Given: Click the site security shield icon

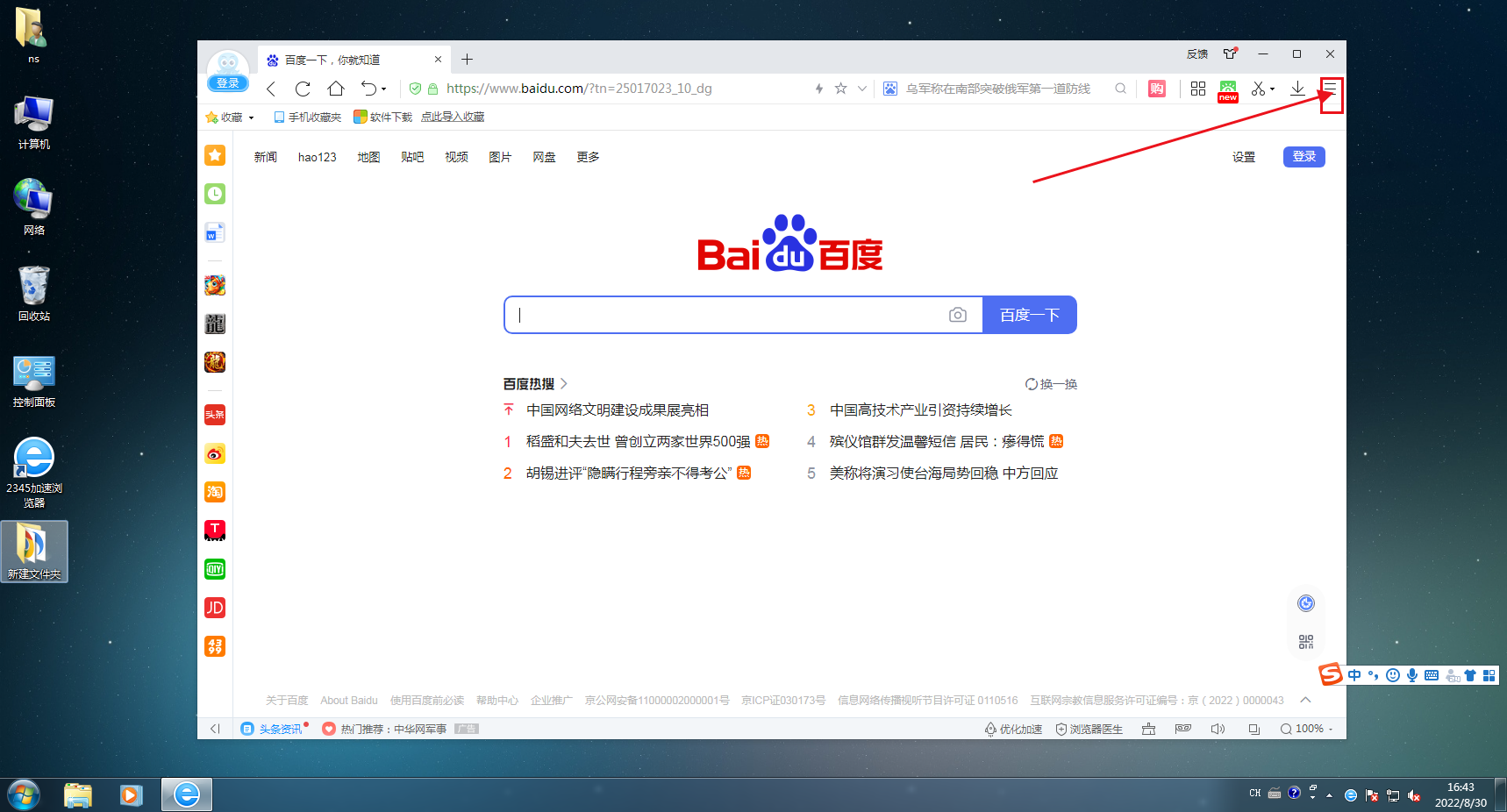Looking at the screenshot, I should 416,89.
